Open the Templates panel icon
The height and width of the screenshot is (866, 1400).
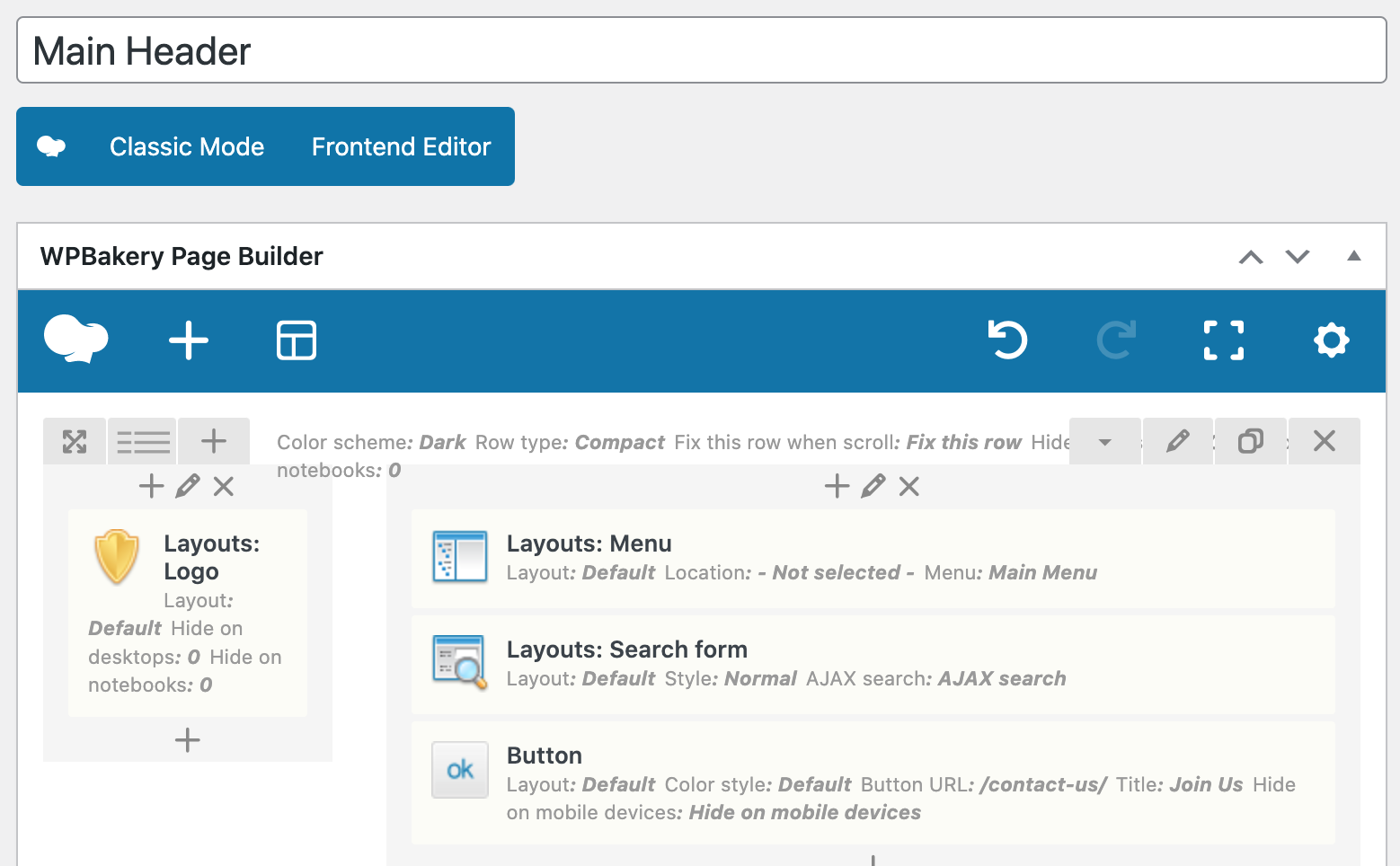click(x=297, y=340)
